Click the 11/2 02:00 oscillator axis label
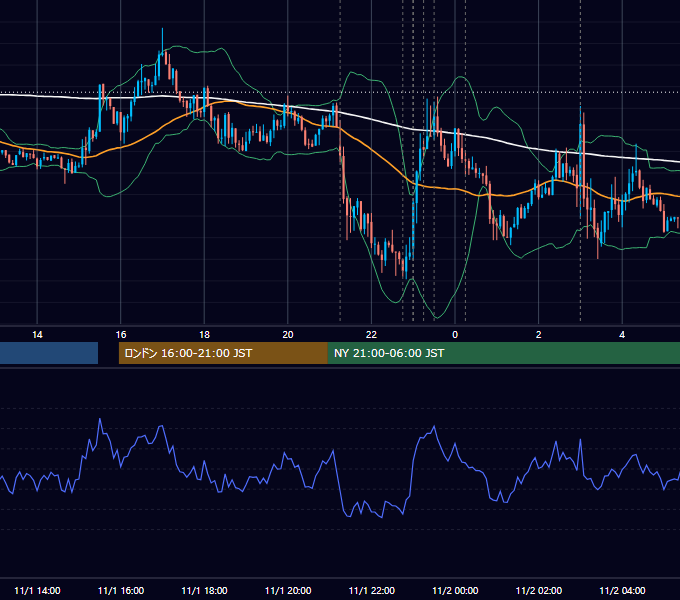 [539, 590]
